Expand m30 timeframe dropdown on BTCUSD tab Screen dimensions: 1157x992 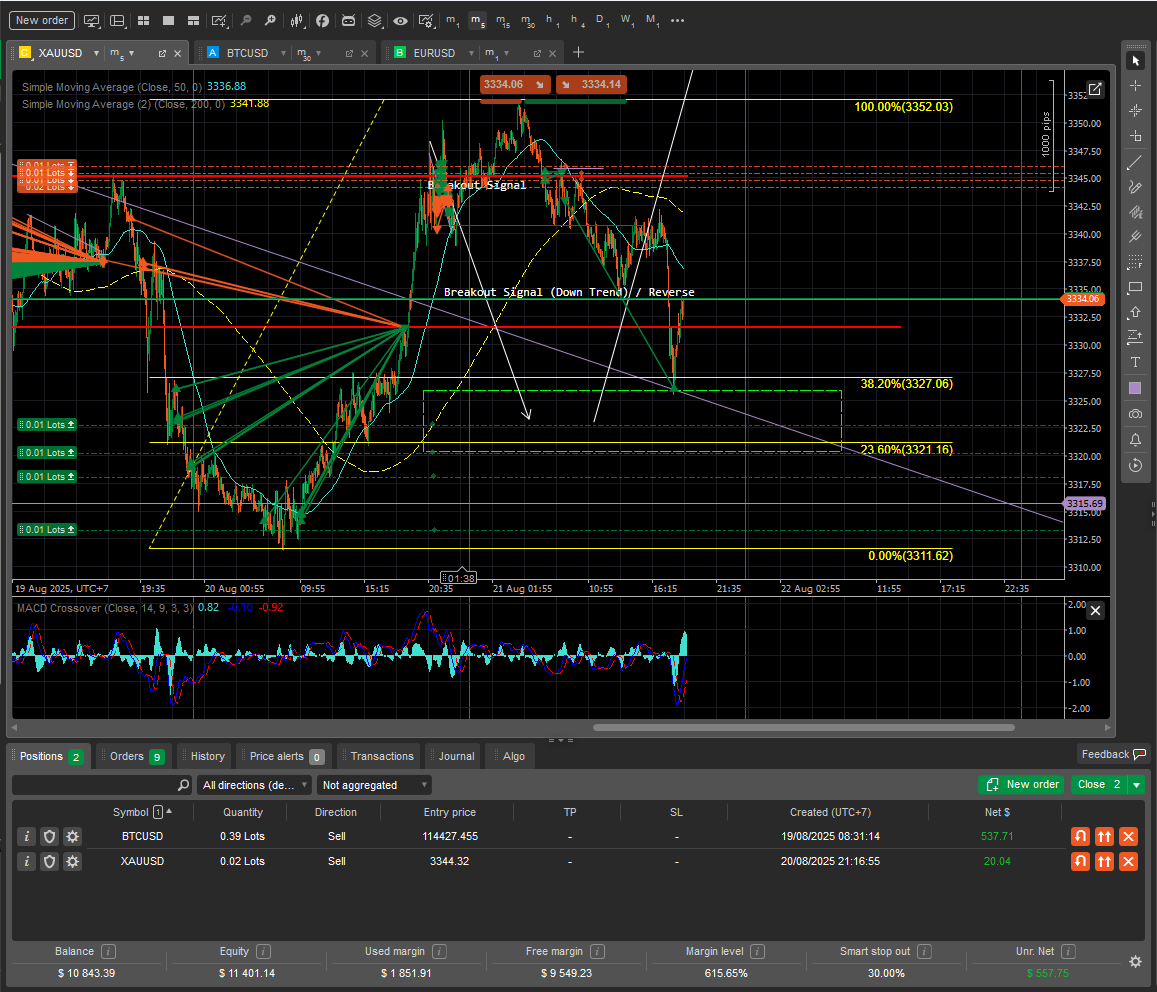[319, 53]
